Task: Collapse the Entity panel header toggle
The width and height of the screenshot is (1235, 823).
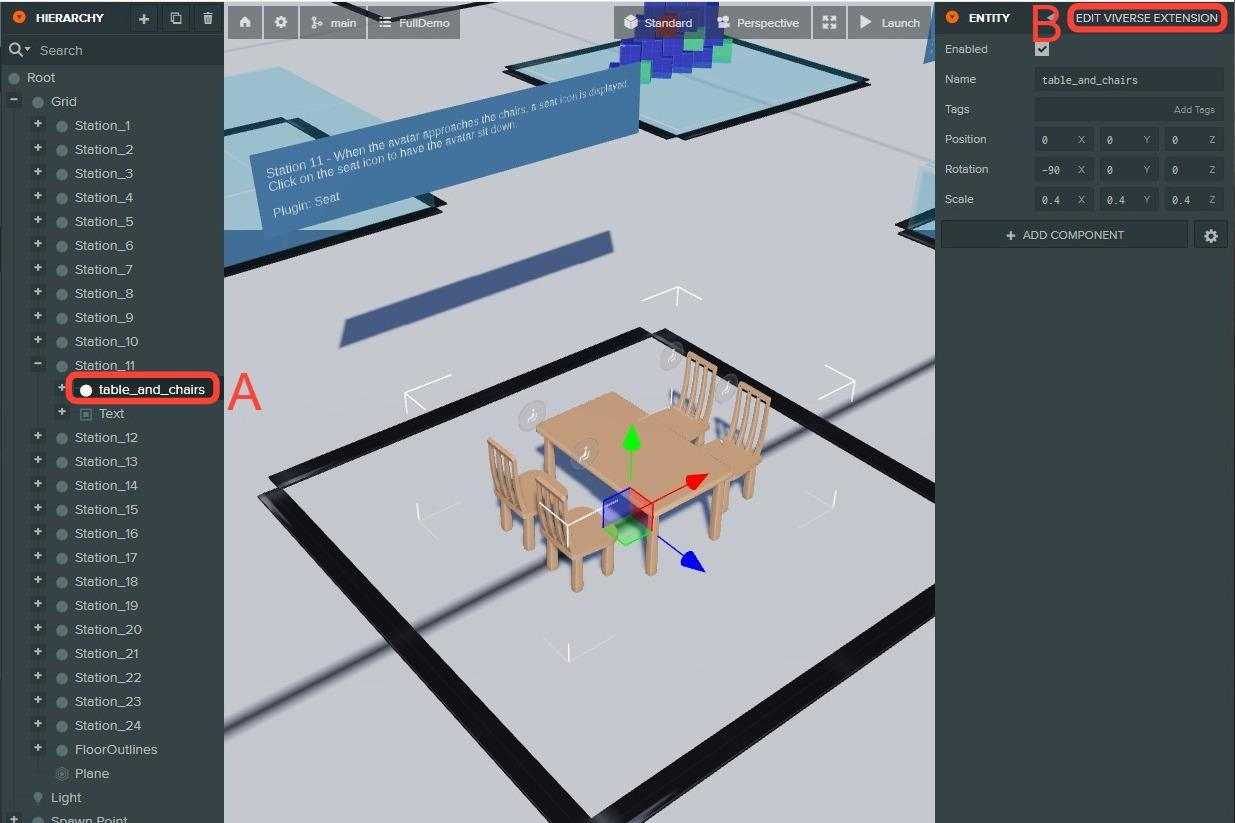Action: click(952, 18)
